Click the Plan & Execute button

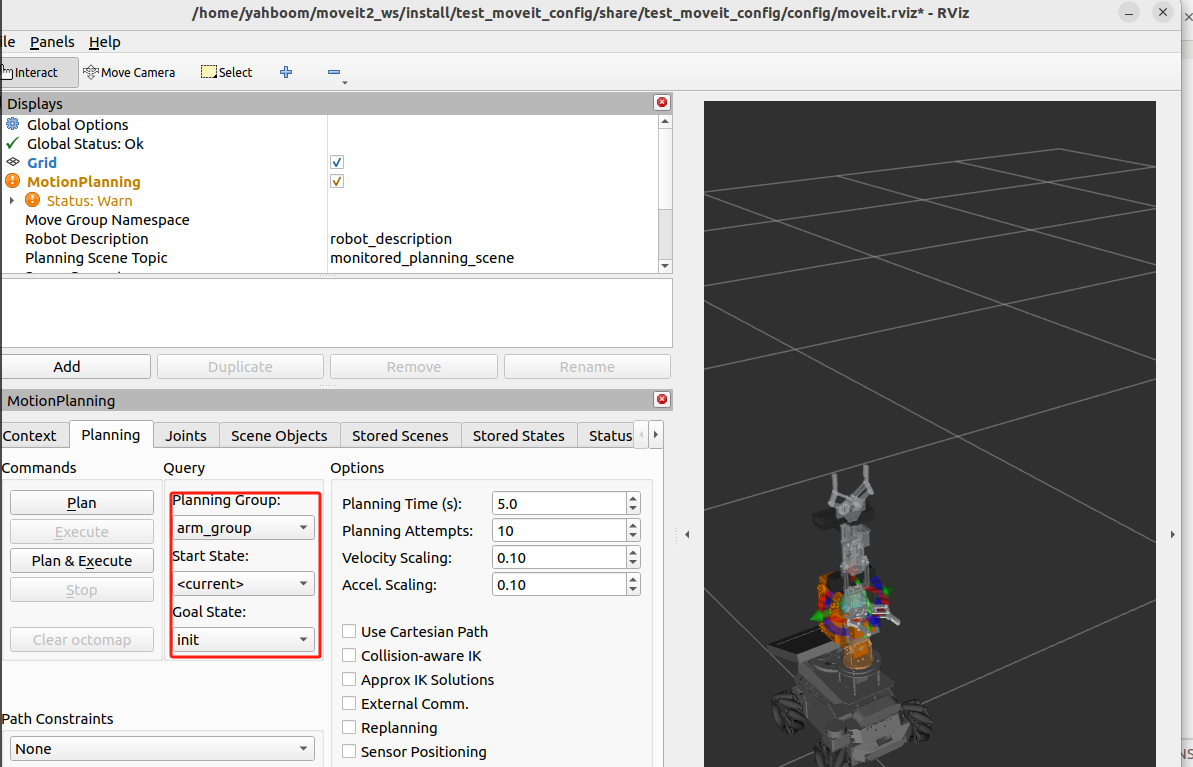click(81, 561)
